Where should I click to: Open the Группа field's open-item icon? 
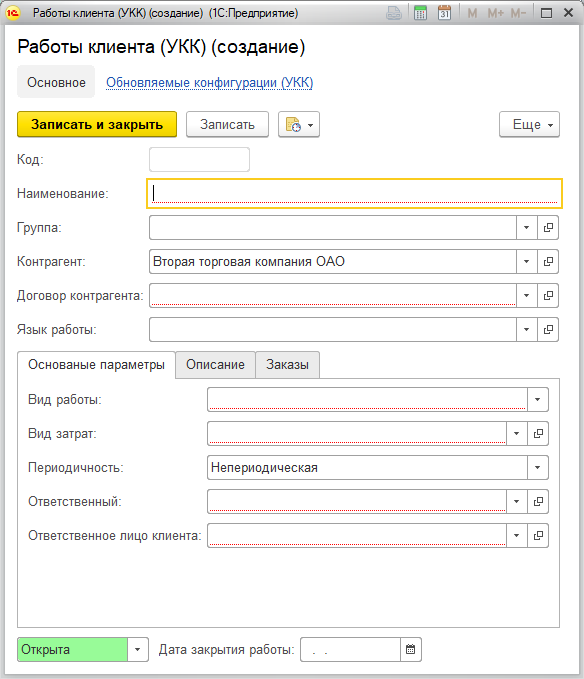(x=548, y=227)
